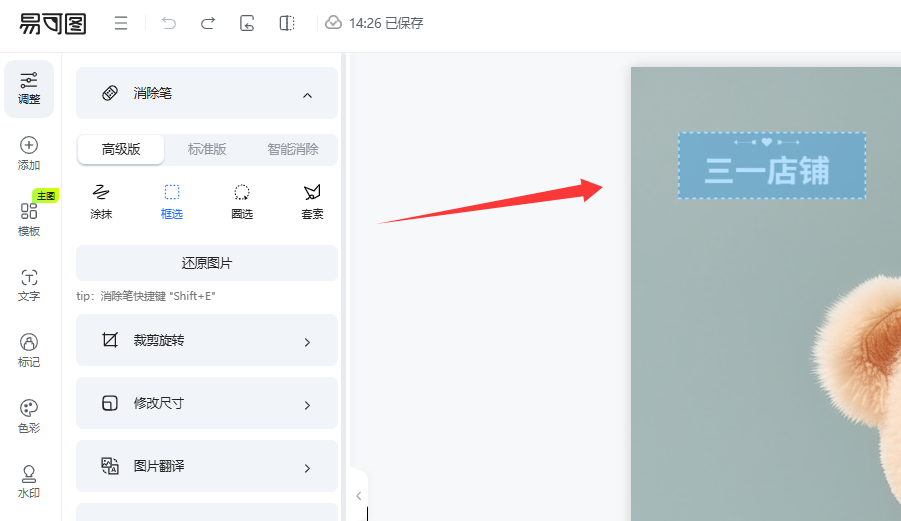This screenshot has height=521, width=901.
Task: Click the redo arrow icon
Action: [x=208, y=23]
